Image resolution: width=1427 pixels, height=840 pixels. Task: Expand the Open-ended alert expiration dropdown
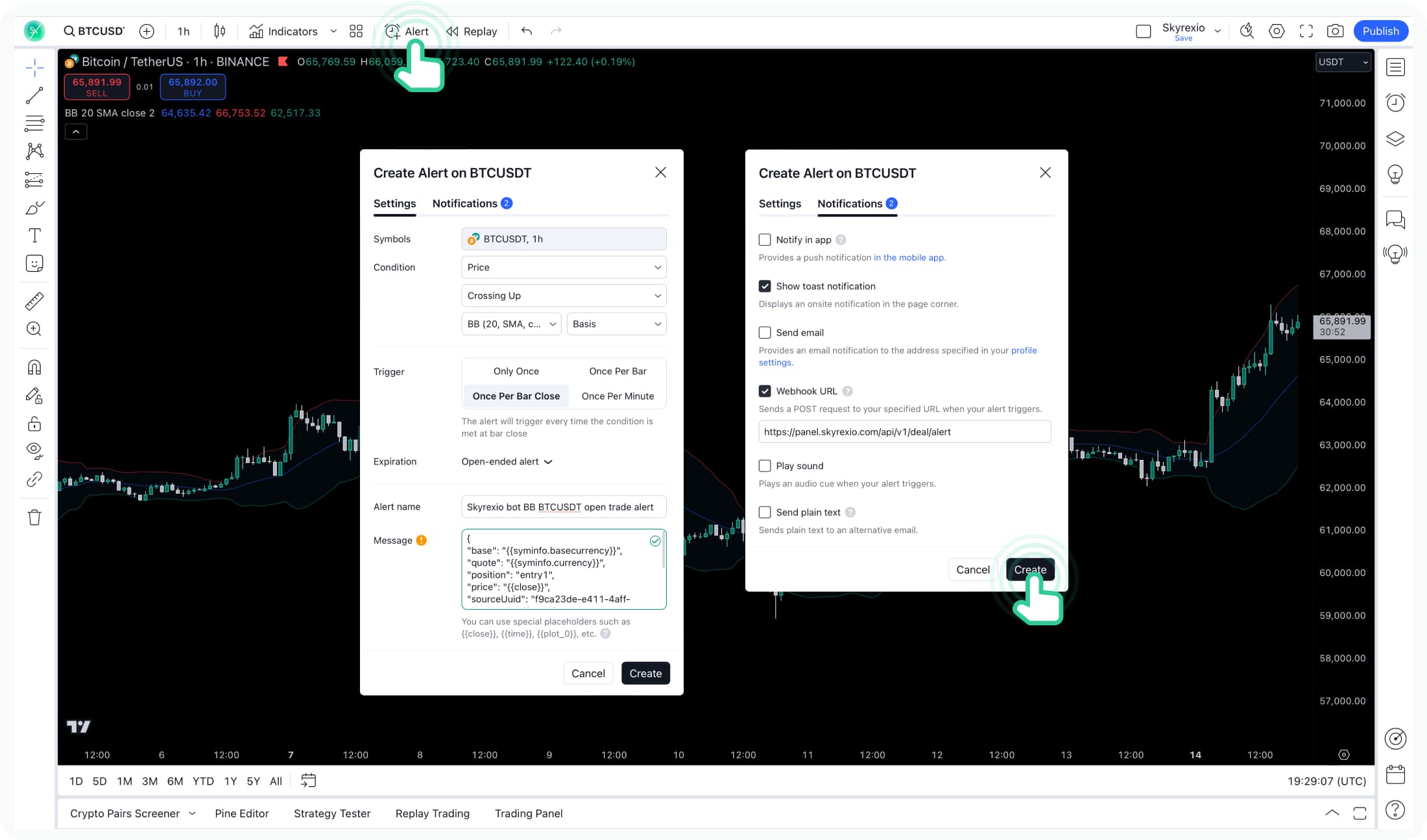507,462
